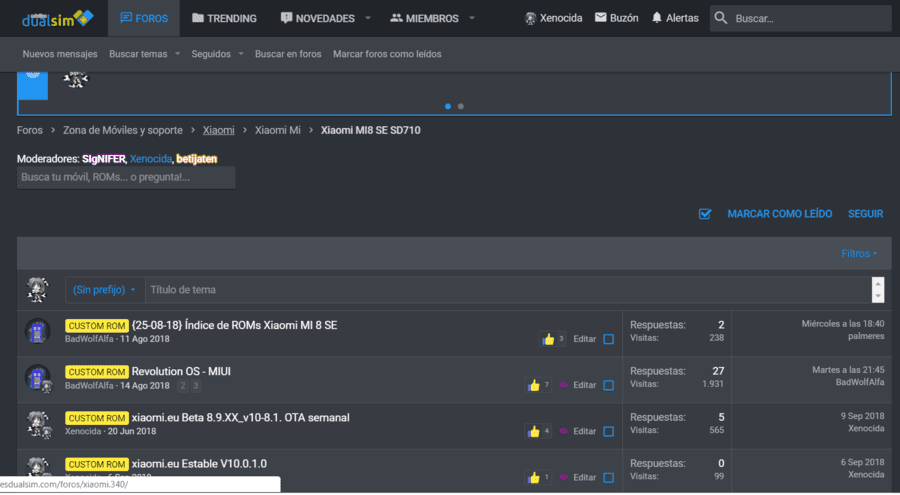Tick checkbox for xiaomi.eu Beta thread

(608, 431)
